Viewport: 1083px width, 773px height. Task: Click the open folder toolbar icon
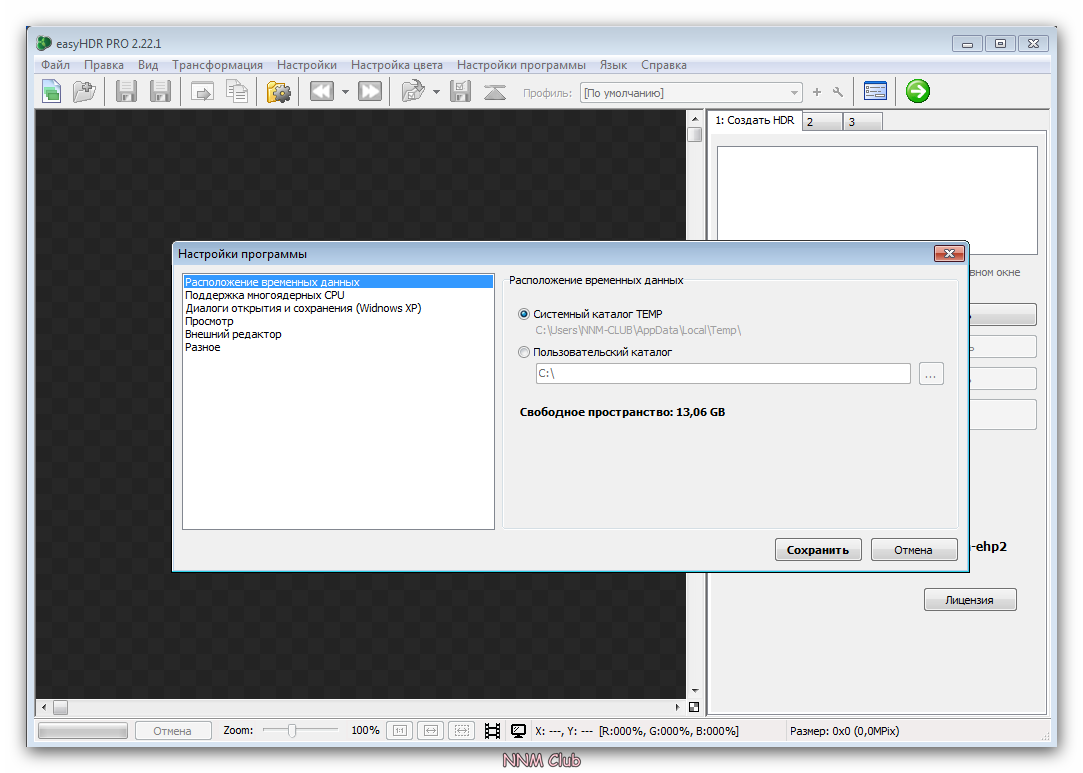click(84, 92)
